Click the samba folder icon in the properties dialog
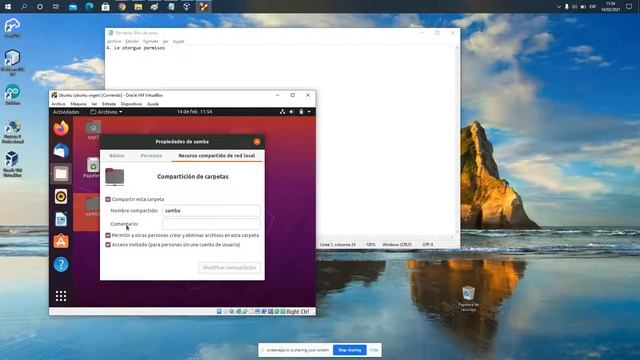640x360 pixels. pos(114,177)
